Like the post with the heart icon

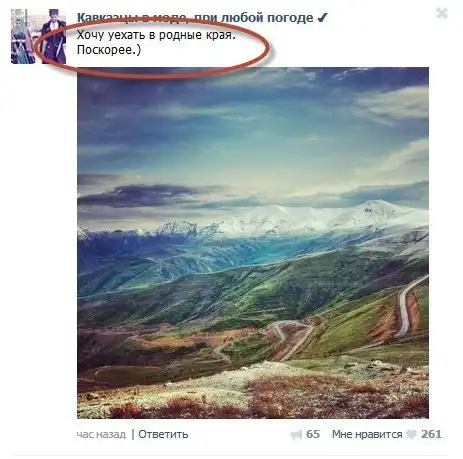point(412,434)
